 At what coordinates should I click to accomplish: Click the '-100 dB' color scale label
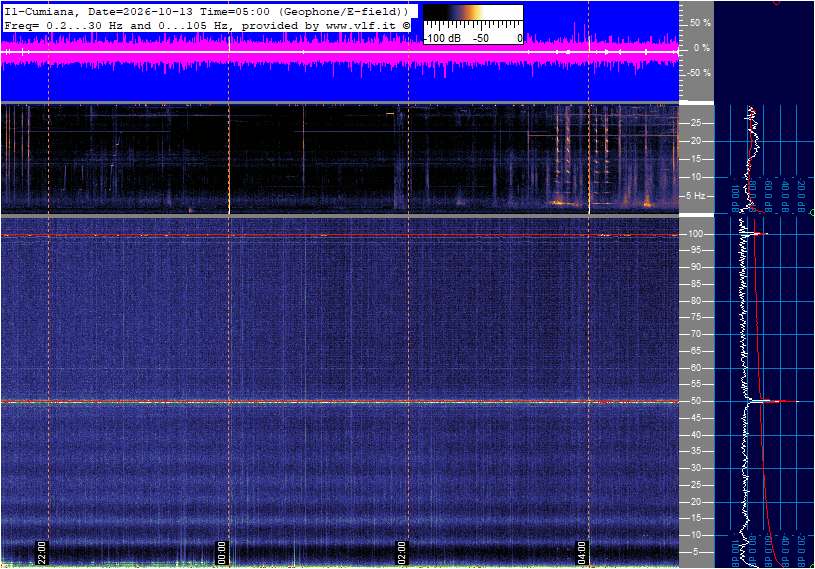(442, 38)
